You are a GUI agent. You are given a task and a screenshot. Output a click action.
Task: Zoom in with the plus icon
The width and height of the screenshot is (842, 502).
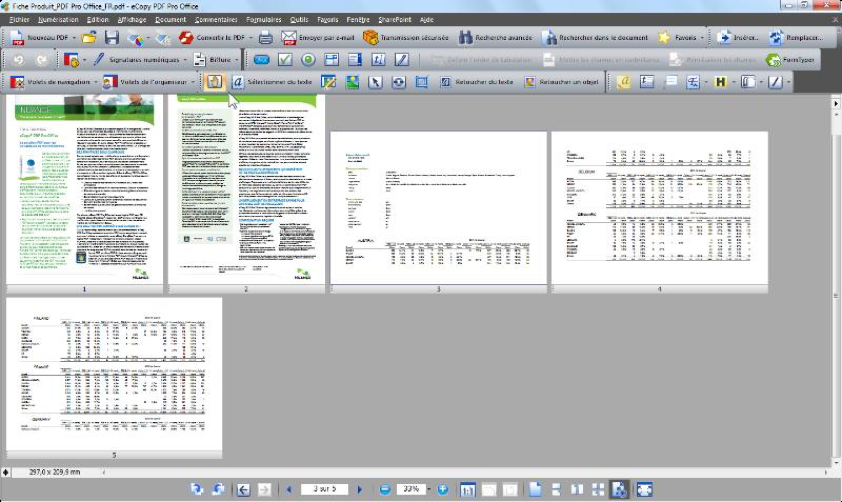(x=442, y=489)
